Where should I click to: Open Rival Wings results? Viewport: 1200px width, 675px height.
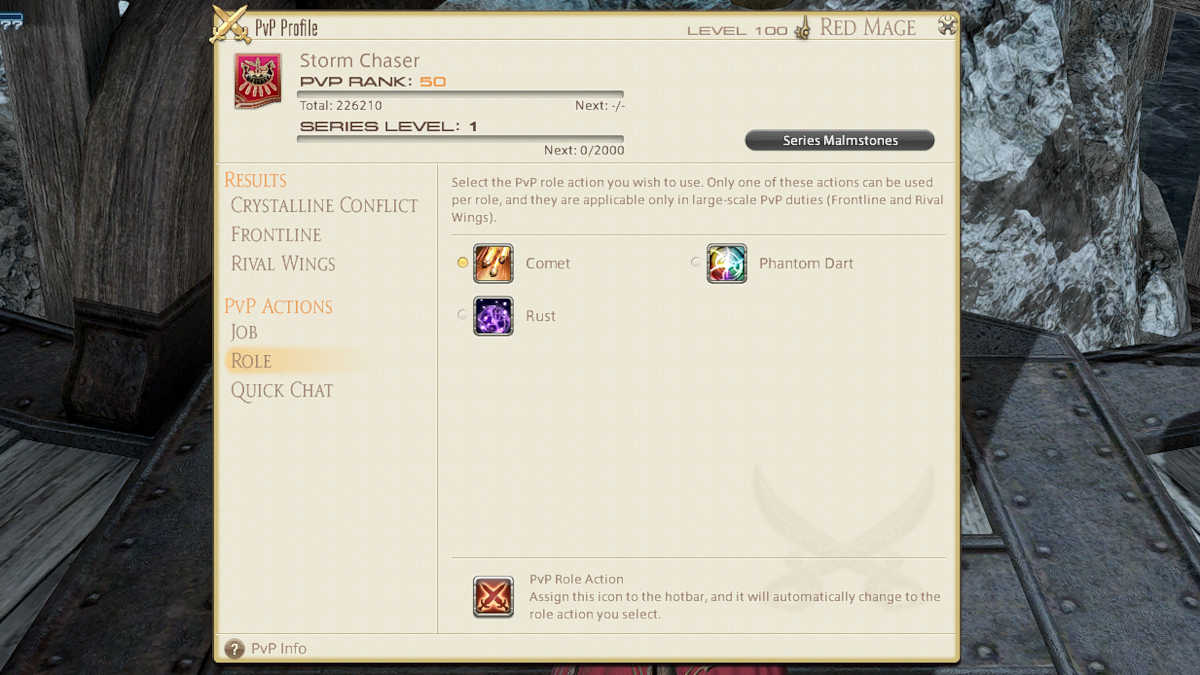[x=283, y=263]
